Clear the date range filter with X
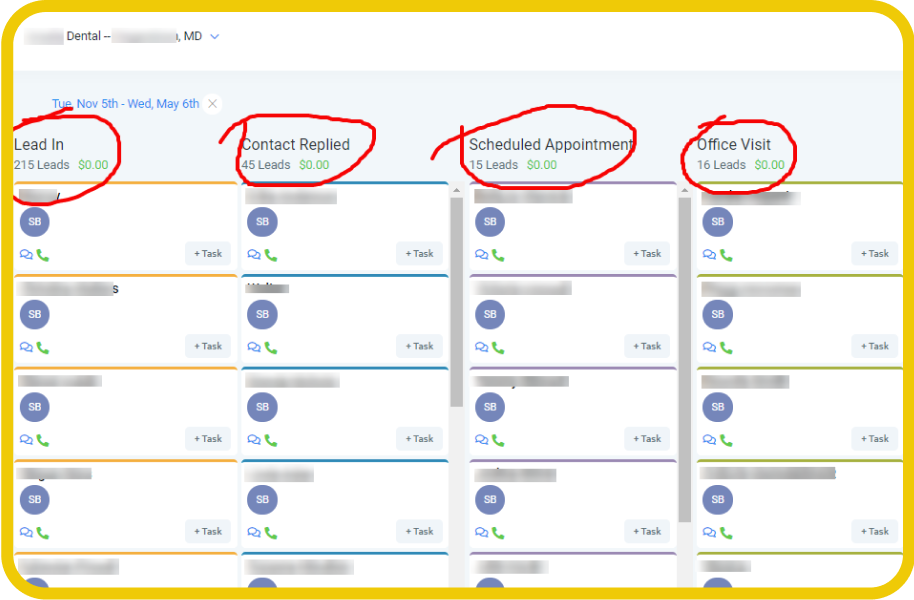The image size is (914, 600). (x=212, y=104)
